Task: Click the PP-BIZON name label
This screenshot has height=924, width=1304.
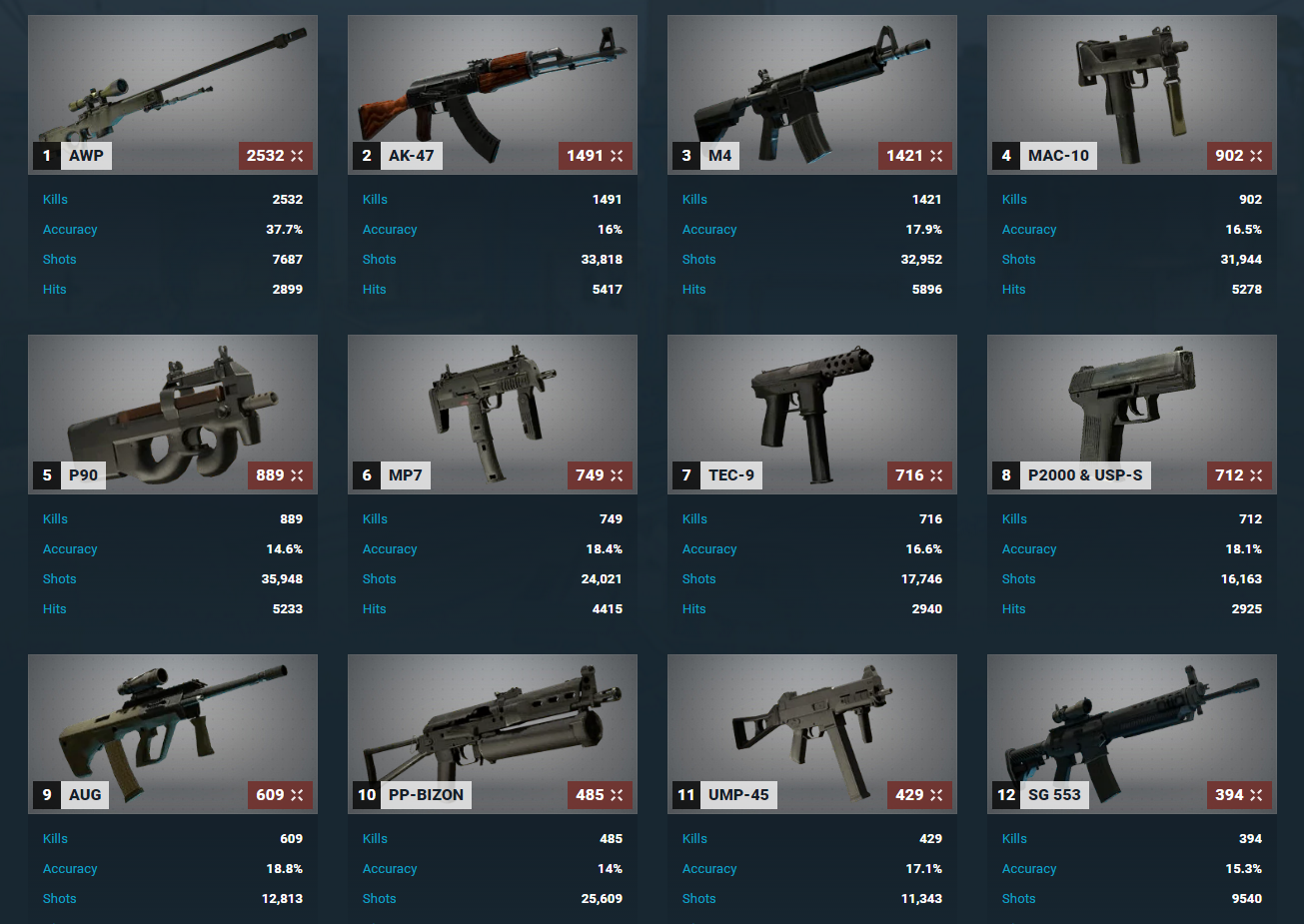Action: tap(426, 795)
